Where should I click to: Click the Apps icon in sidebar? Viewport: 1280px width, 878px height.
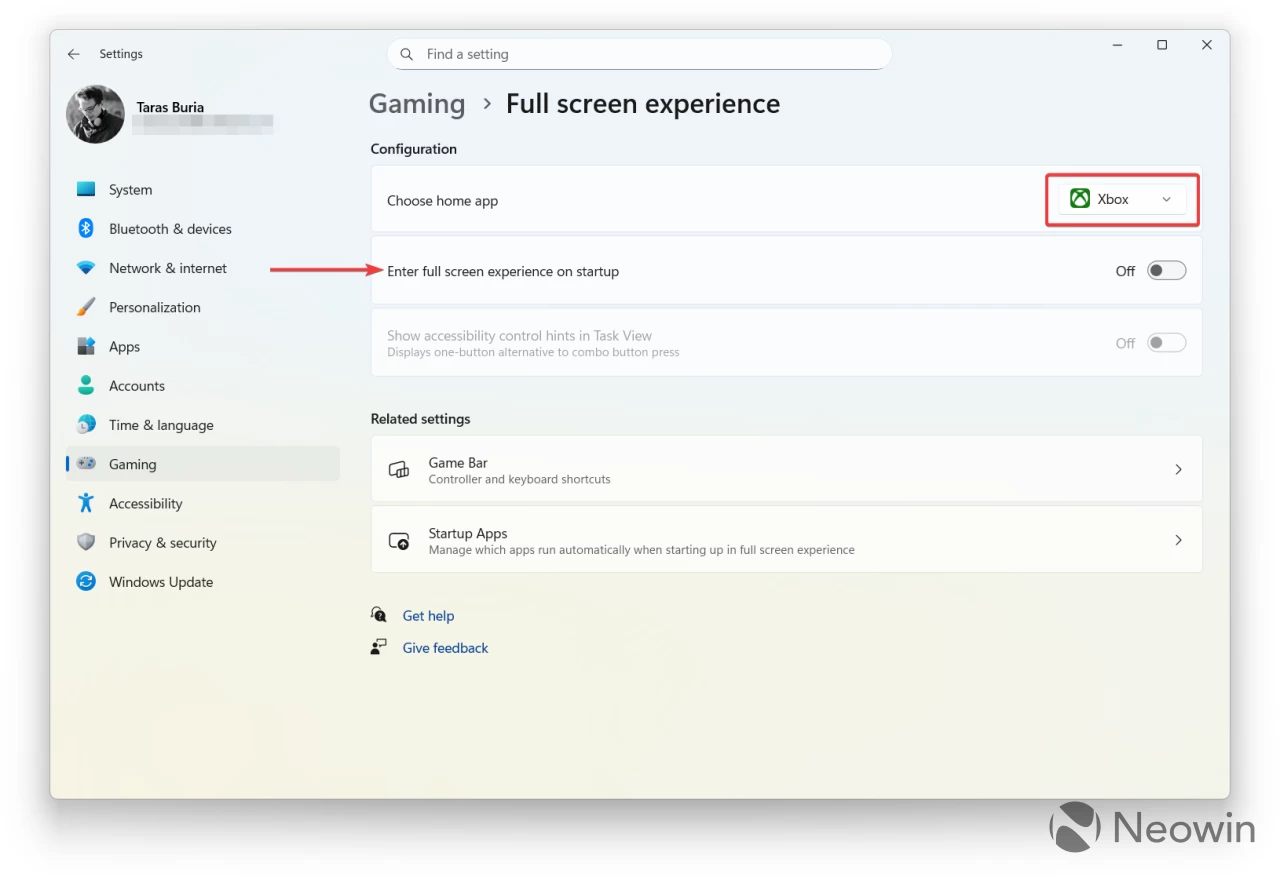pos(86,347)
